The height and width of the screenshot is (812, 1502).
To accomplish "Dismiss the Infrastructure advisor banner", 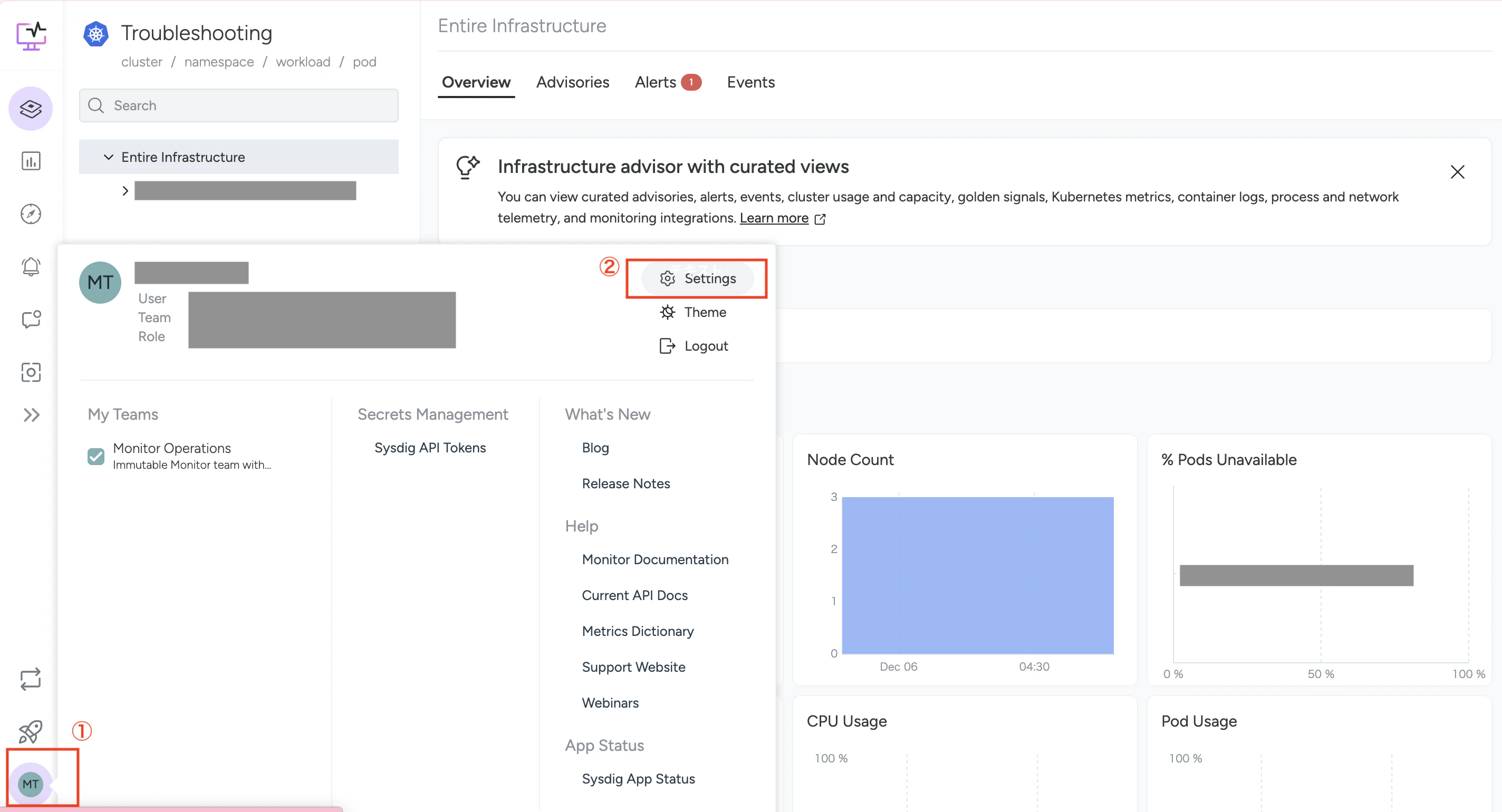I will [x=1457, y=172].
